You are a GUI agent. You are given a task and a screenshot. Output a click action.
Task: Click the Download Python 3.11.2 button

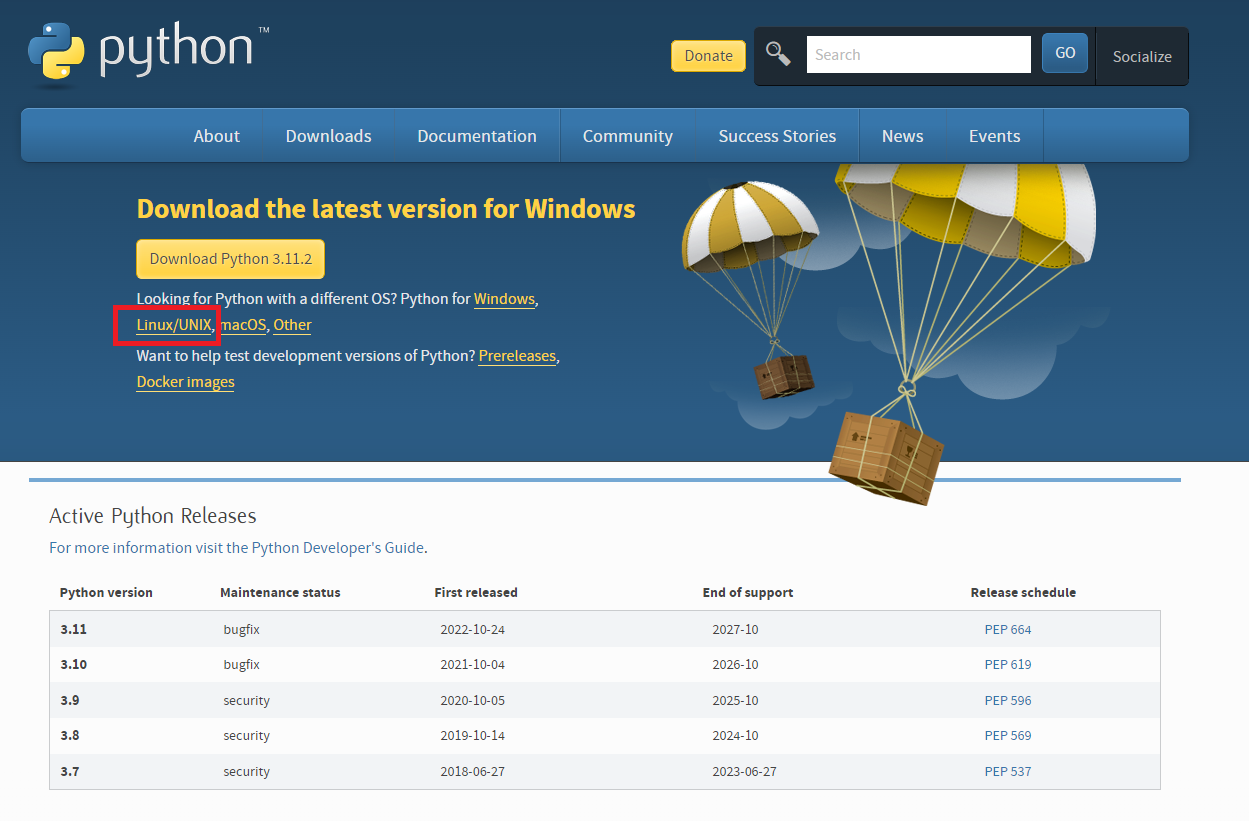tap(231, 259)
